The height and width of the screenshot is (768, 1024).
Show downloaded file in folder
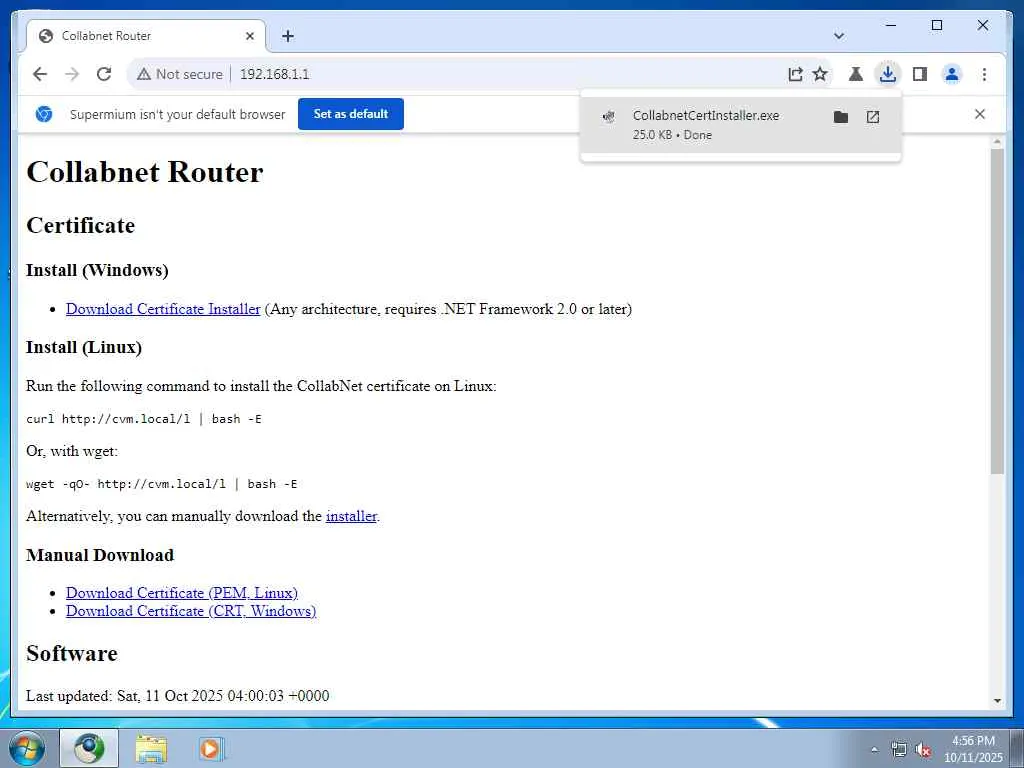pyautogui.click(x=840, y=117)
